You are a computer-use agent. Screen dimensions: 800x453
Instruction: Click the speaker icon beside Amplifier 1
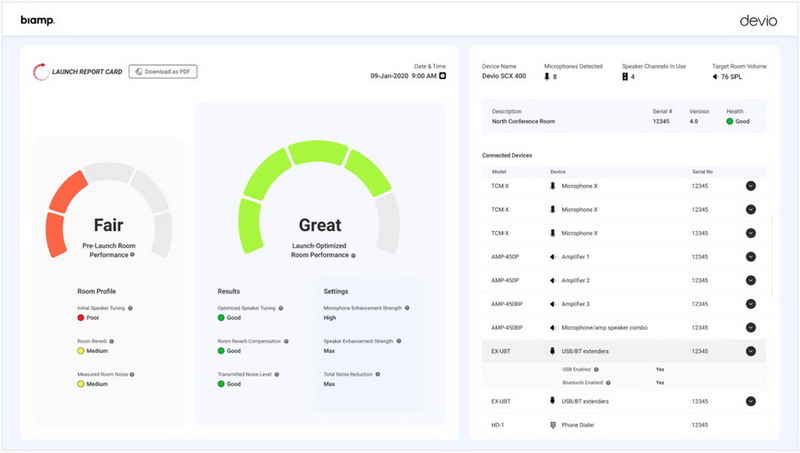553,257
